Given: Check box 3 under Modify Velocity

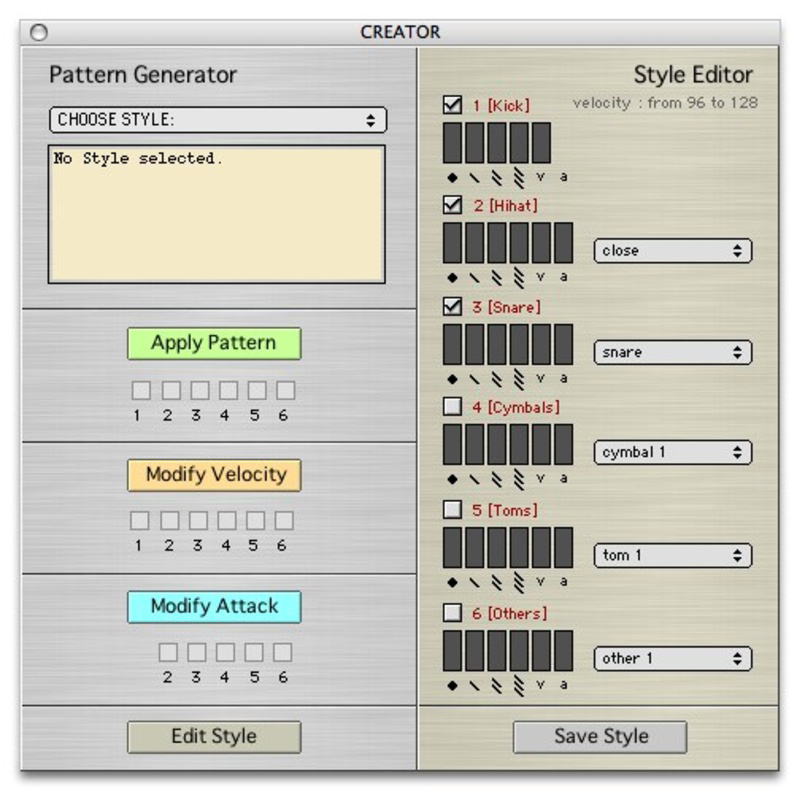Looking at the screenshot, I should click(198, 520).
